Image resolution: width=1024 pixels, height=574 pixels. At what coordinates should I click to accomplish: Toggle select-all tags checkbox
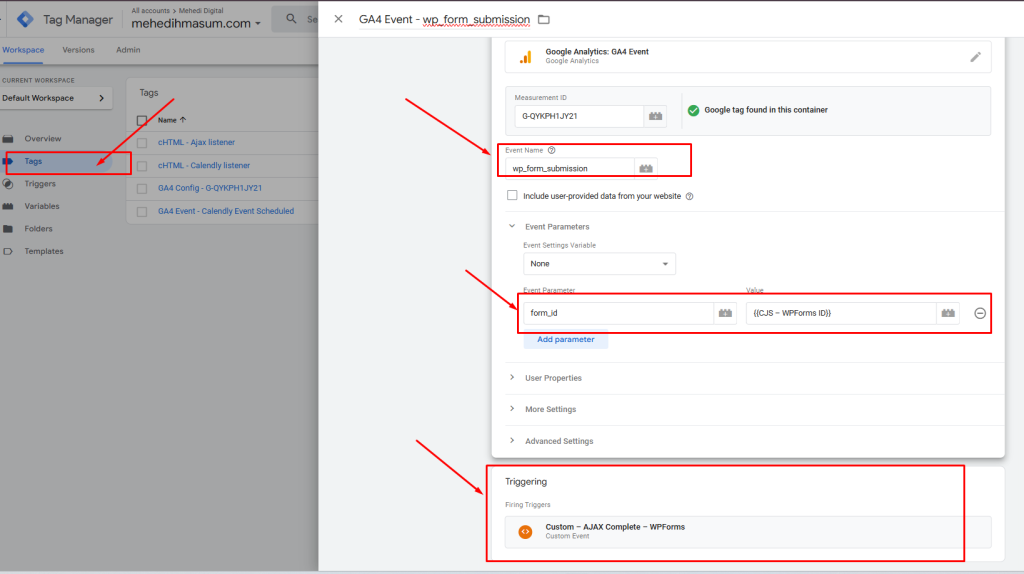(142, 120)
